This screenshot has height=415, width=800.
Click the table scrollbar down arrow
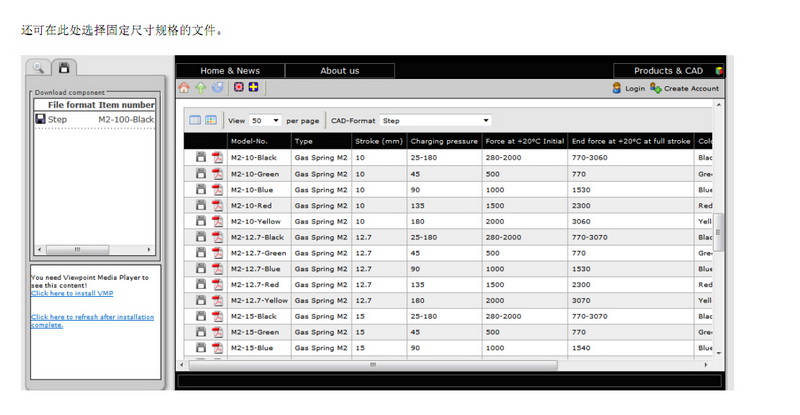(x=718, y=353)
